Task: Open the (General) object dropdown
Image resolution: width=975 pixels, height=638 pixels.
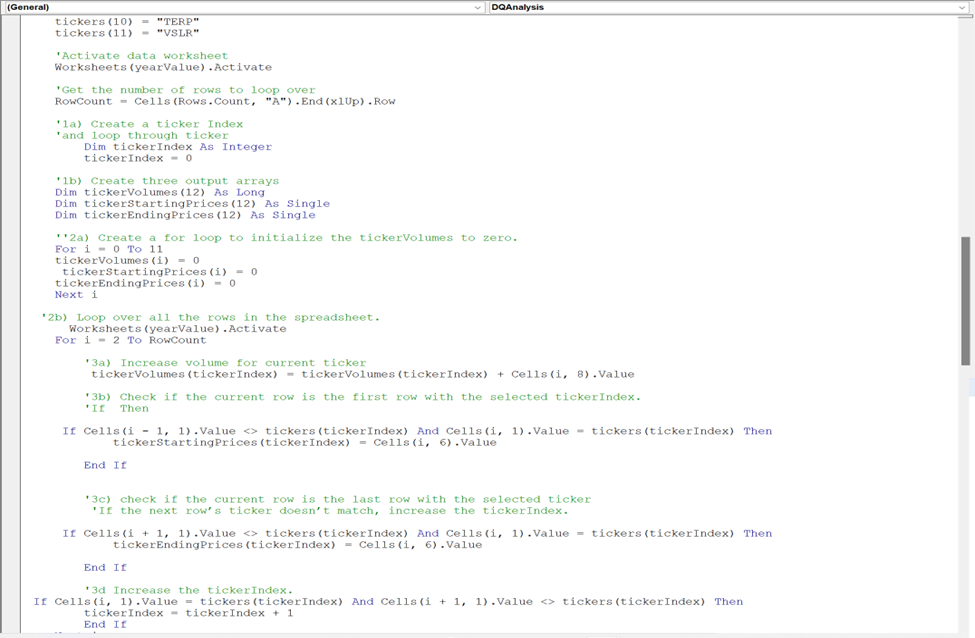Action: [x=240, y=7]
